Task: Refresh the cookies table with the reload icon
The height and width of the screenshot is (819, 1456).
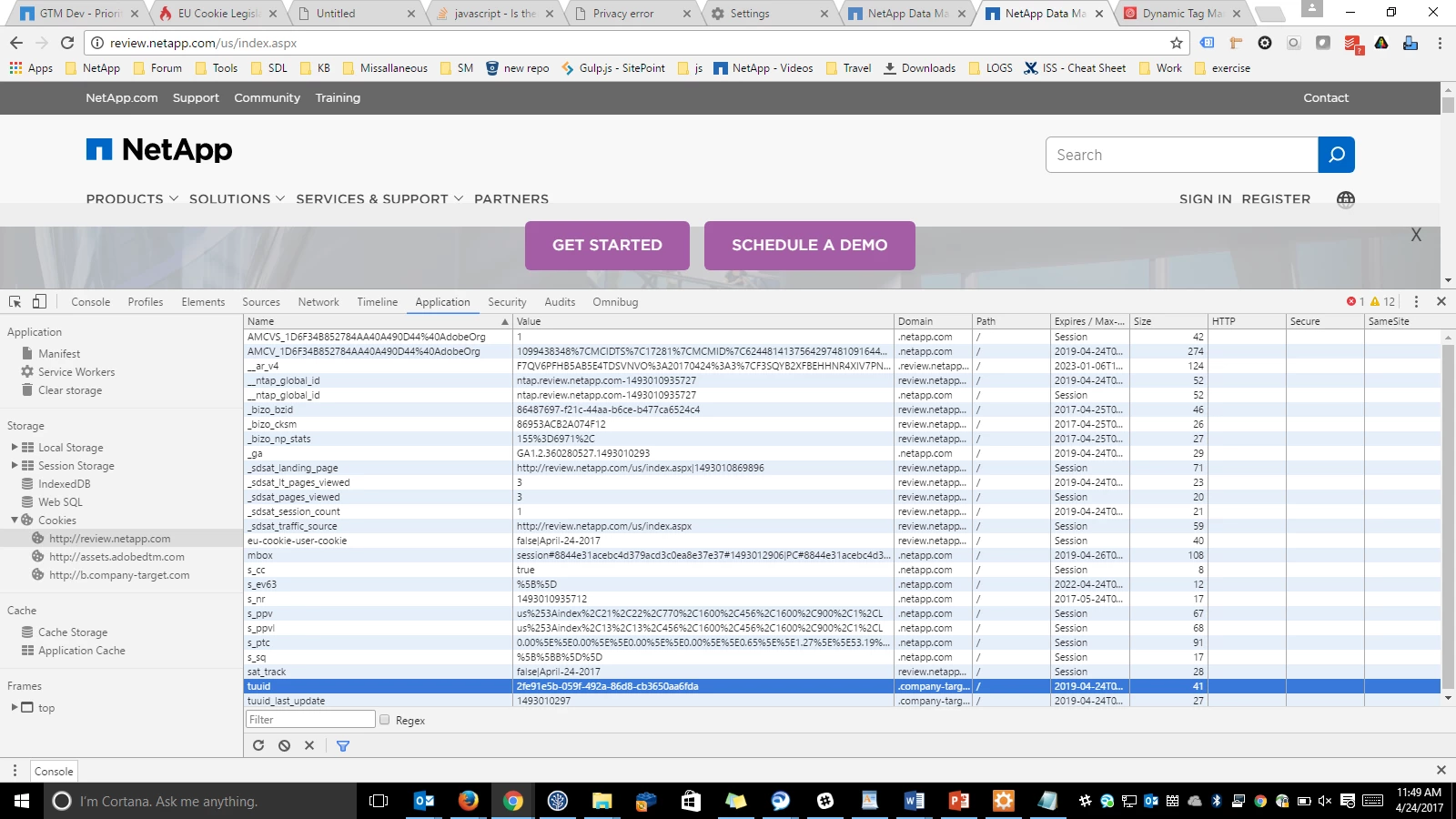Action: pos(258,745)
